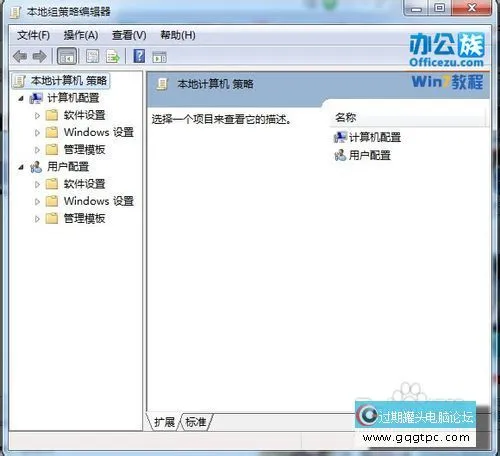Viewport: 500px width, 456px height.
Task: Click folder icon of Windows 设置 under 用户配置
Action: [52, 201]
